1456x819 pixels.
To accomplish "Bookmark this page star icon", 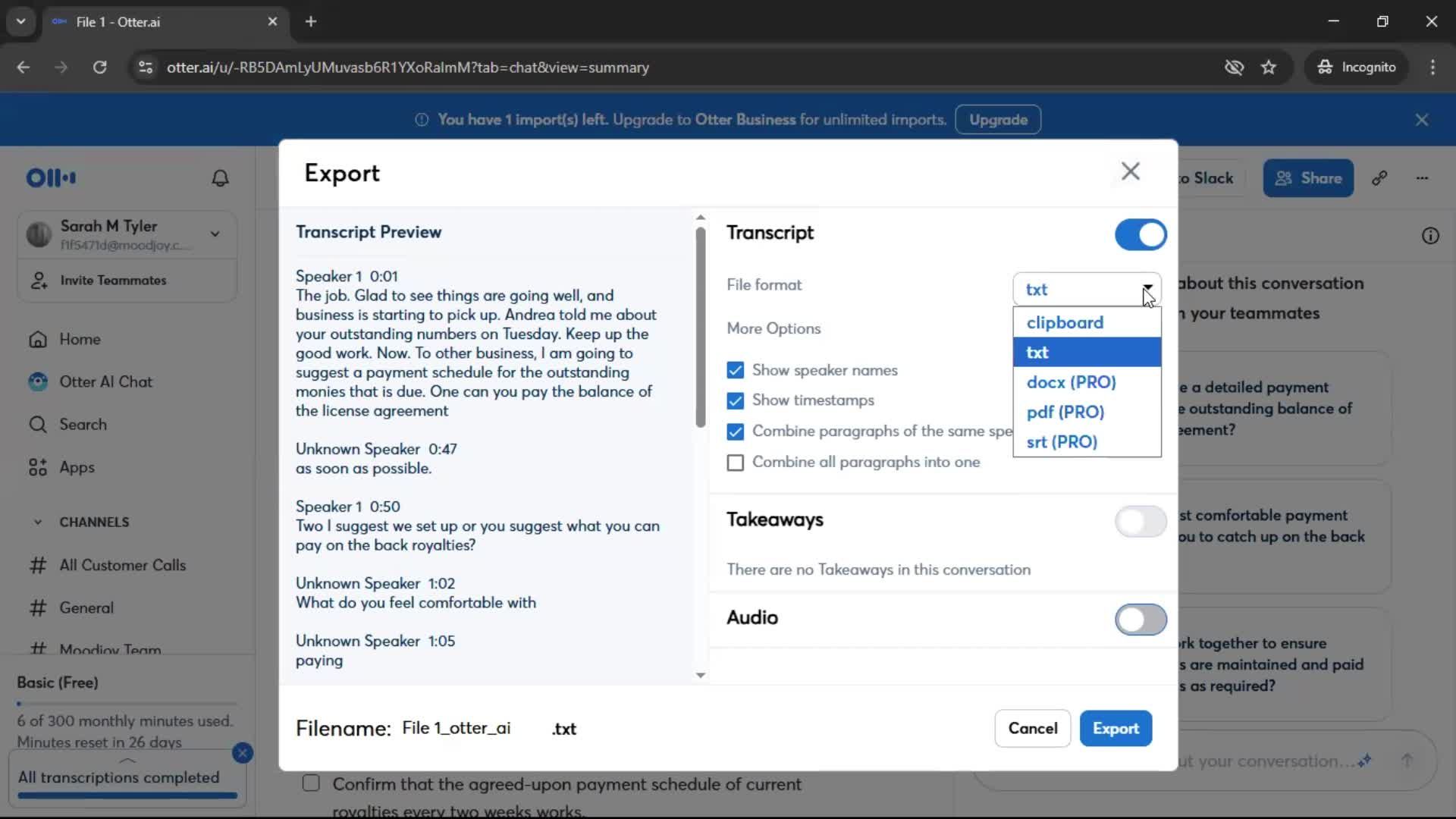I will 1269,67.
